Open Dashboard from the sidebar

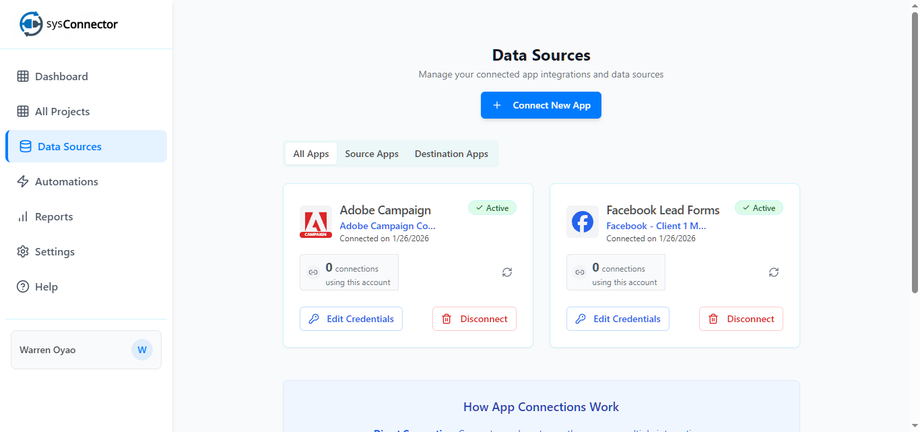click(61, 77)
